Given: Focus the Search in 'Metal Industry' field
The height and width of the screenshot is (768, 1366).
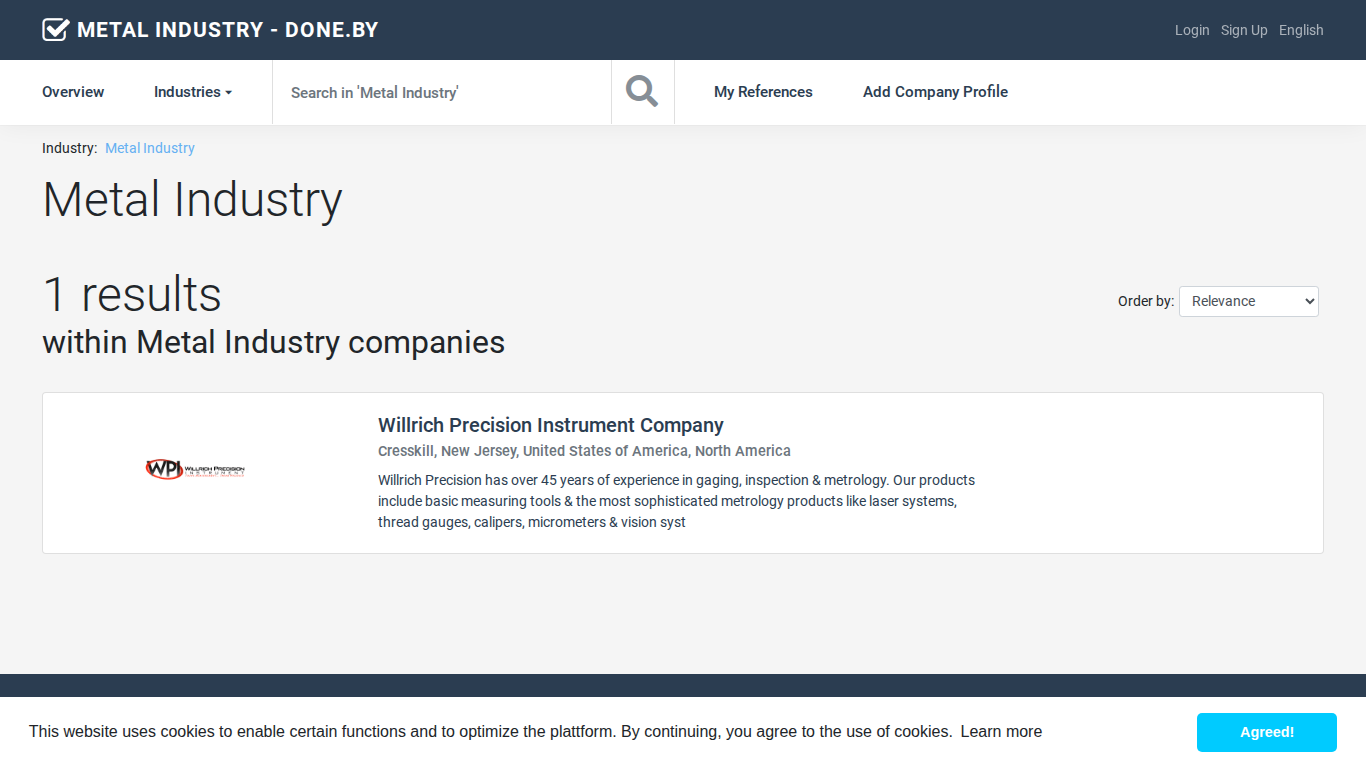Looking at the screenshot, I should [x=442, y=92].
